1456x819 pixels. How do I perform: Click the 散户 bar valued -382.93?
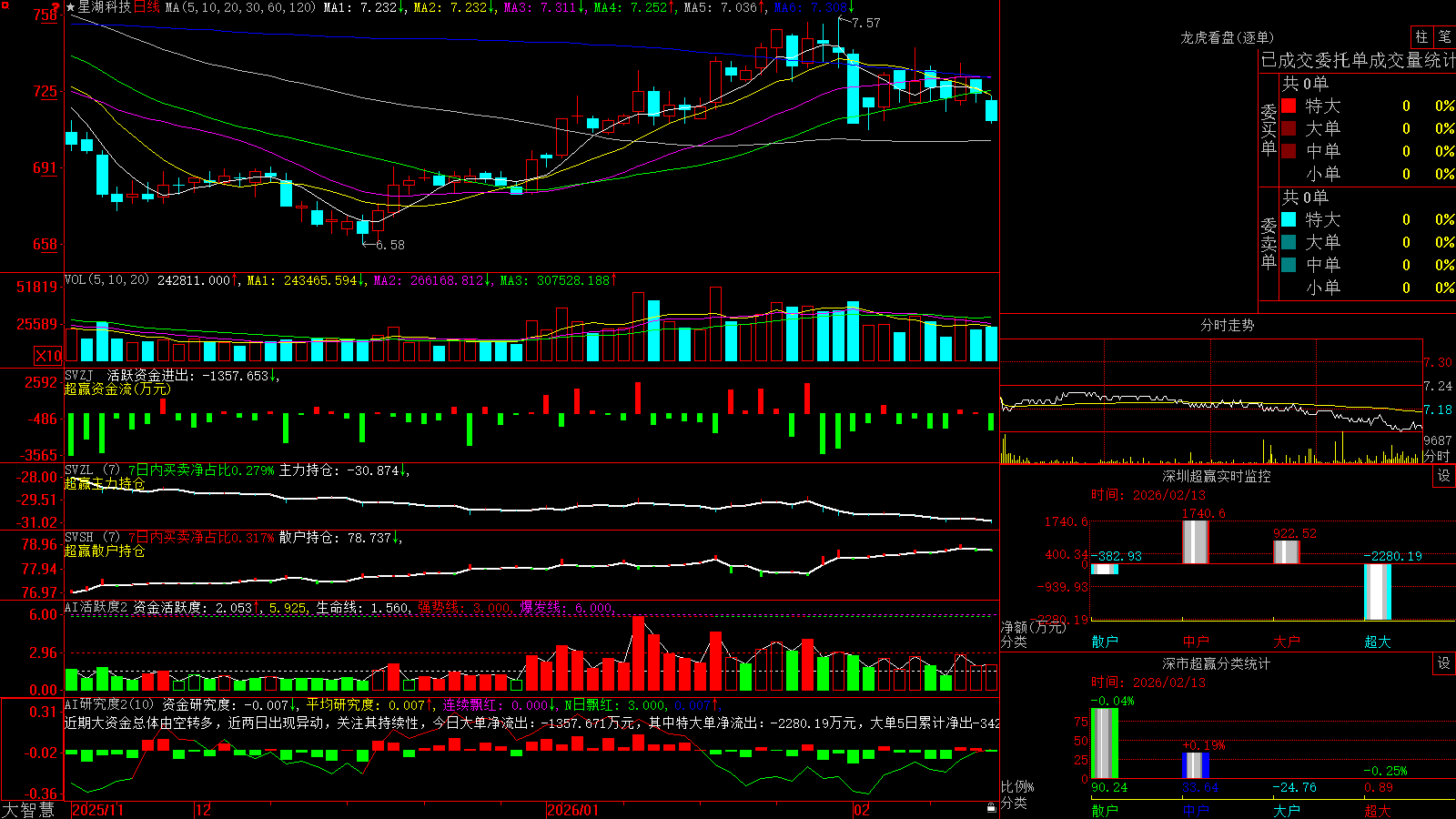[x=1104, y=569]
